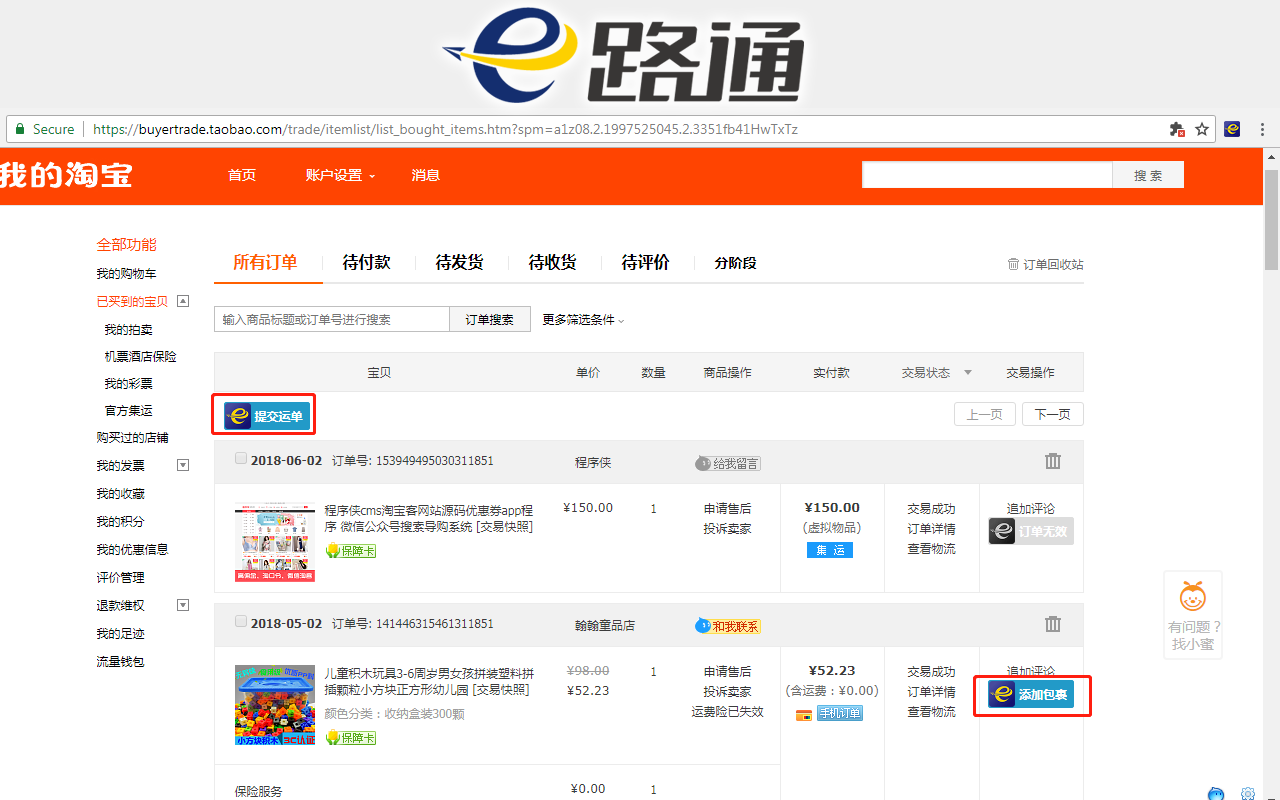Switch to the 待发货 tab
The width and height of the screenshot is (1280, 800).
pos(459,262)
